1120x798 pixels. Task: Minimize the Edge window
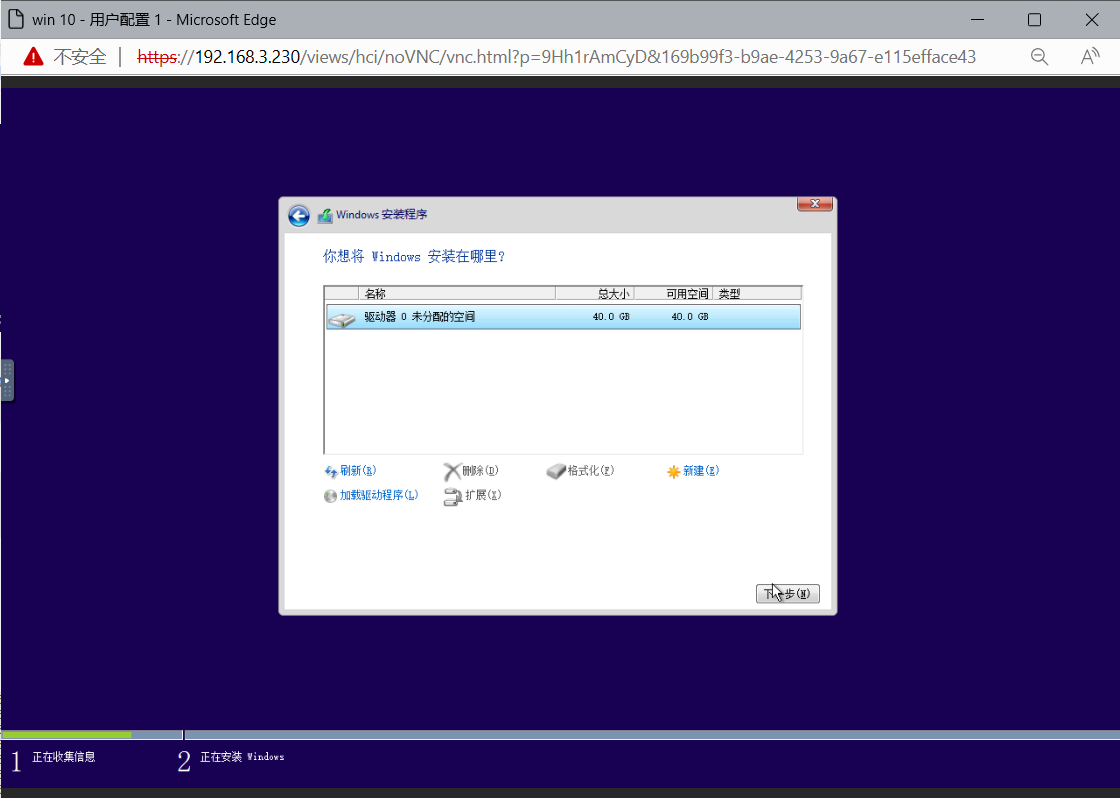point(977,19)
